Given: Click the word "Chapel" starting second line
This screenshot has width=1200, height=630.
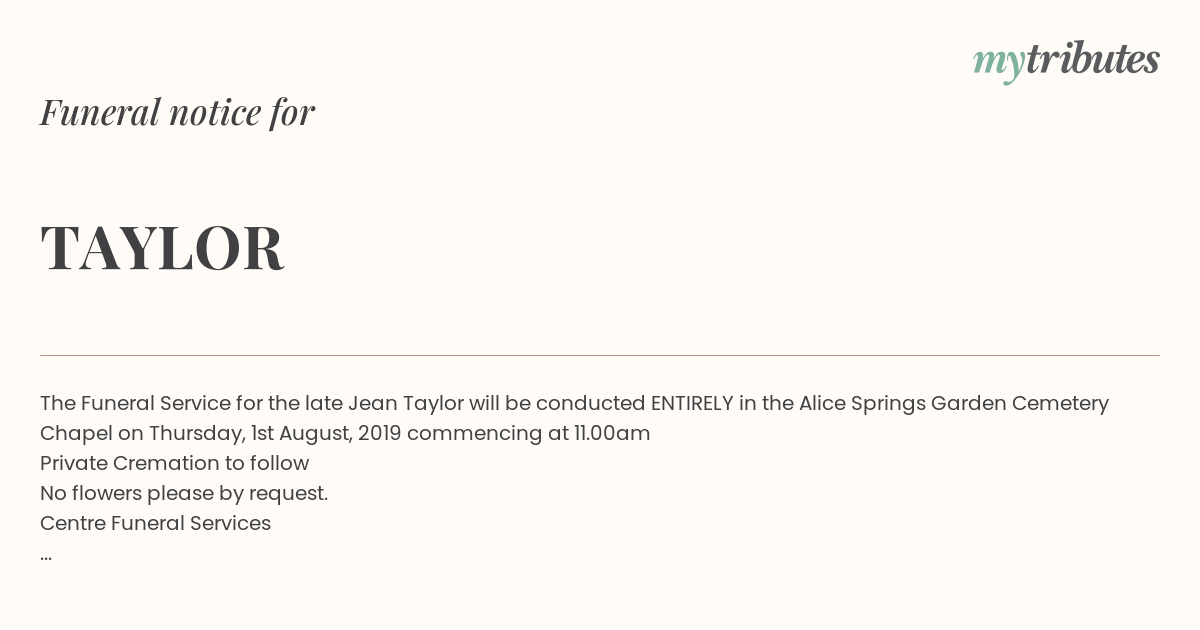Looking at the screenshot, I should point(76,434).
